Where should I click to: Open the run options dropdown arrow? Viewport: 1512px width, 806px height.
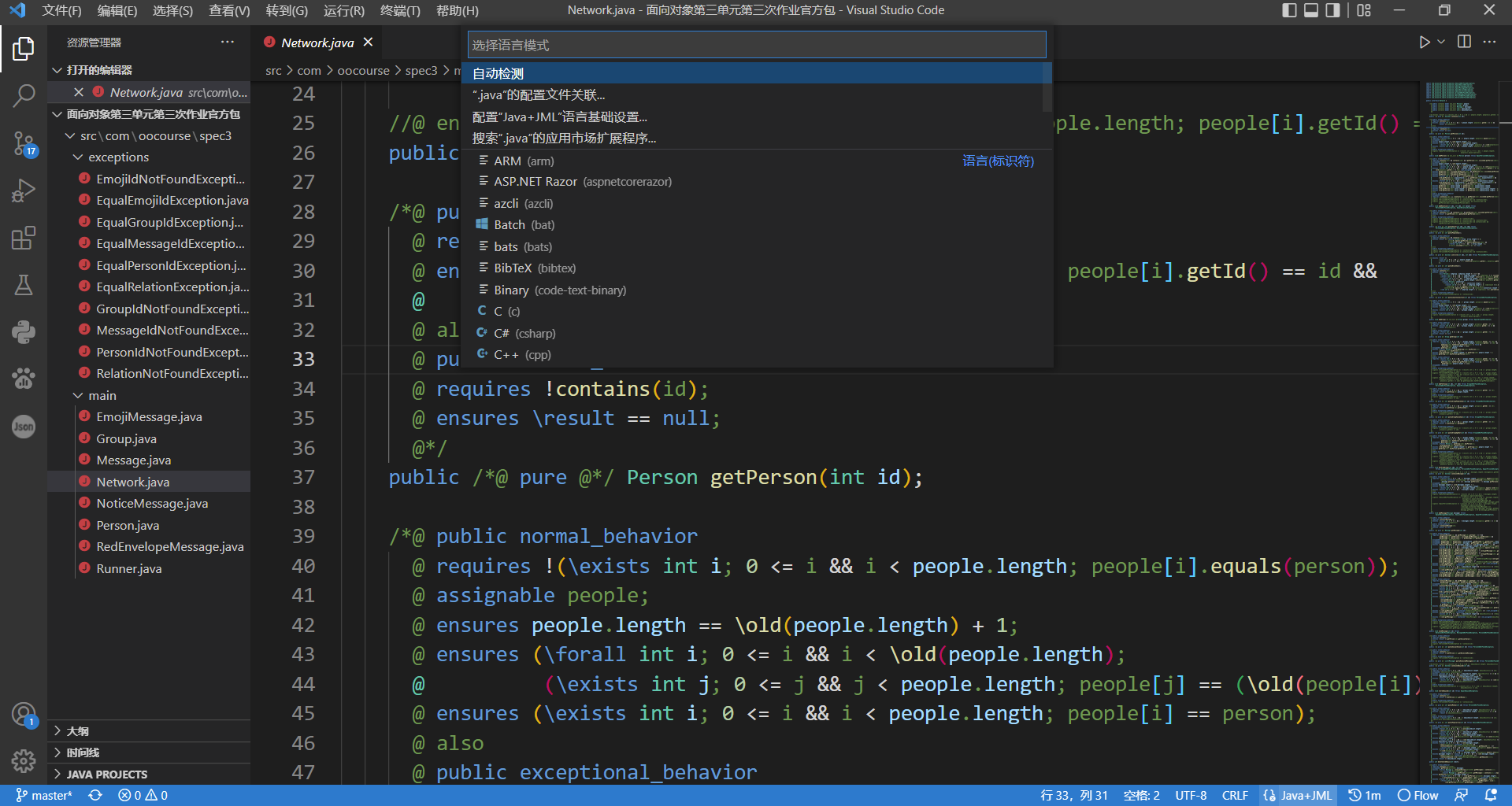pyautogui.click(x=1441, y=43)
